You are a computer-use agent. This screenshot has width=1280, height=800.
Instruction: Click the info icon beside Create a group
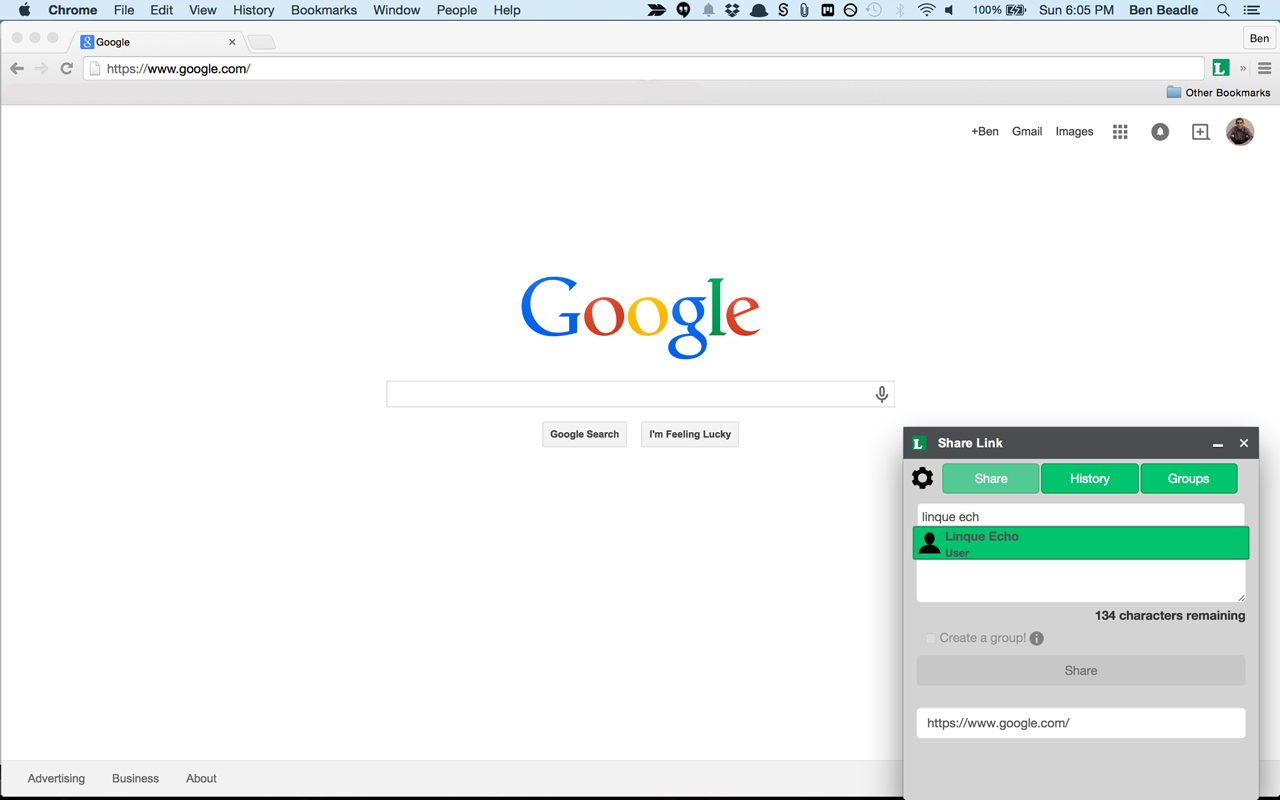(x=1036, y=638)
